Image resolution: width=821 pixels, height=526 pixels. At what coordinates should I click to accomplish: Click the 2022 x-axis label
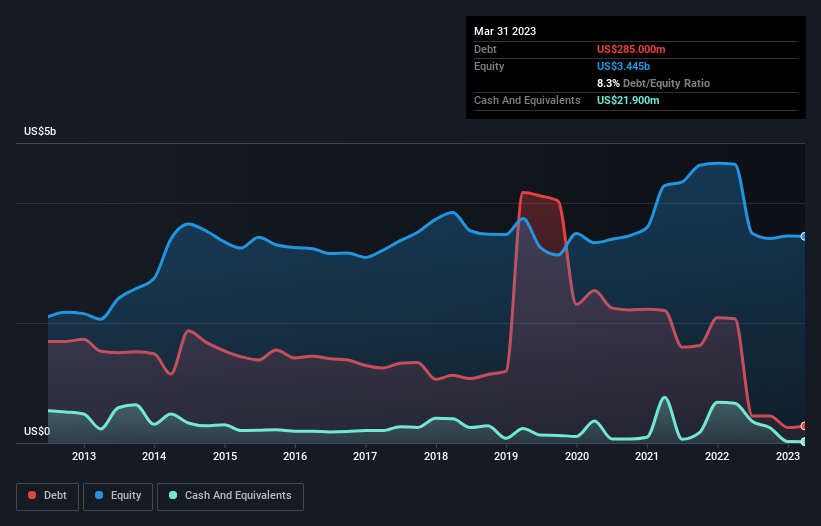tap(717, 456)
